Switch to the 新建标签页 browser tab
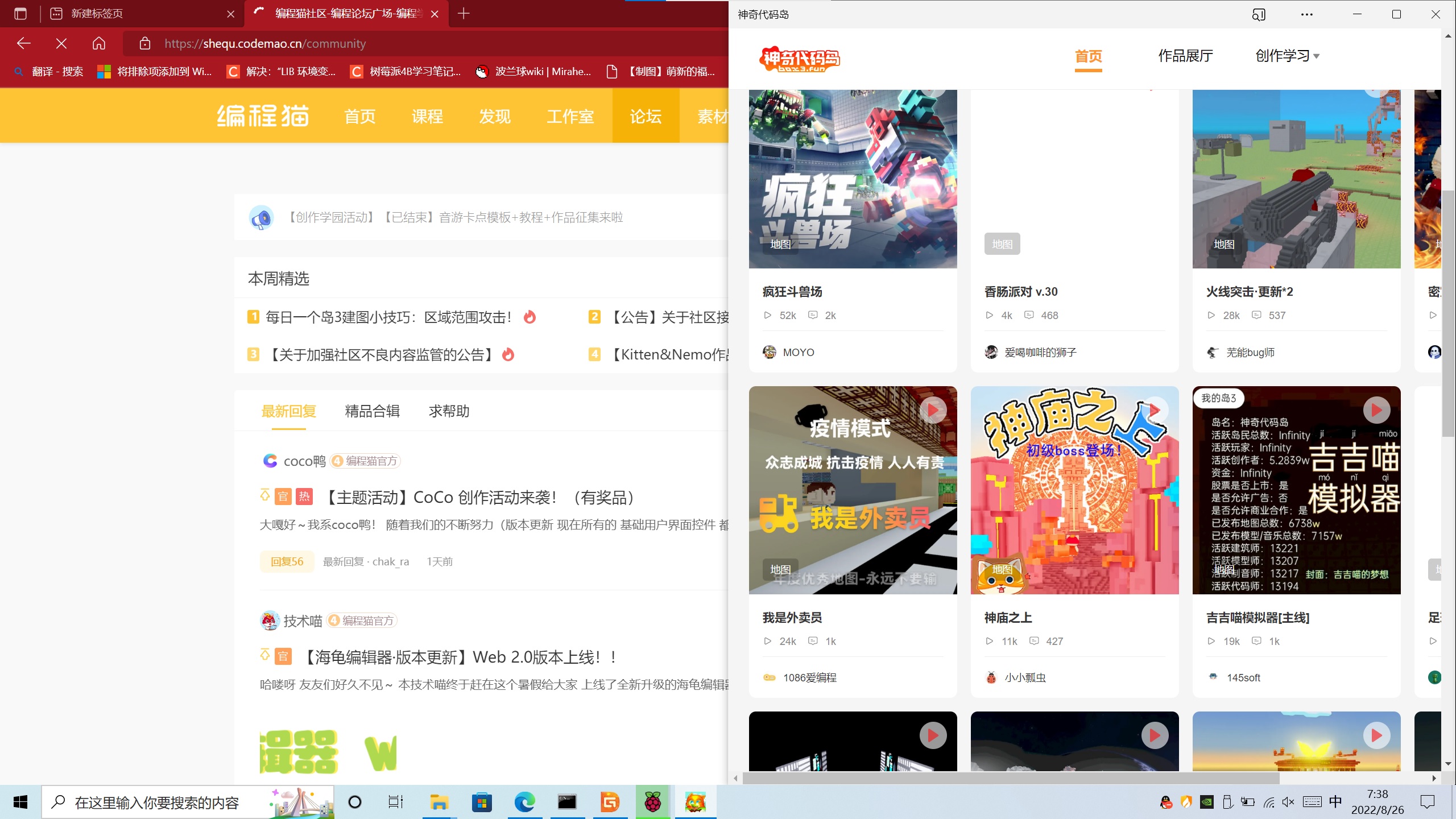 [x=142, y=14]
